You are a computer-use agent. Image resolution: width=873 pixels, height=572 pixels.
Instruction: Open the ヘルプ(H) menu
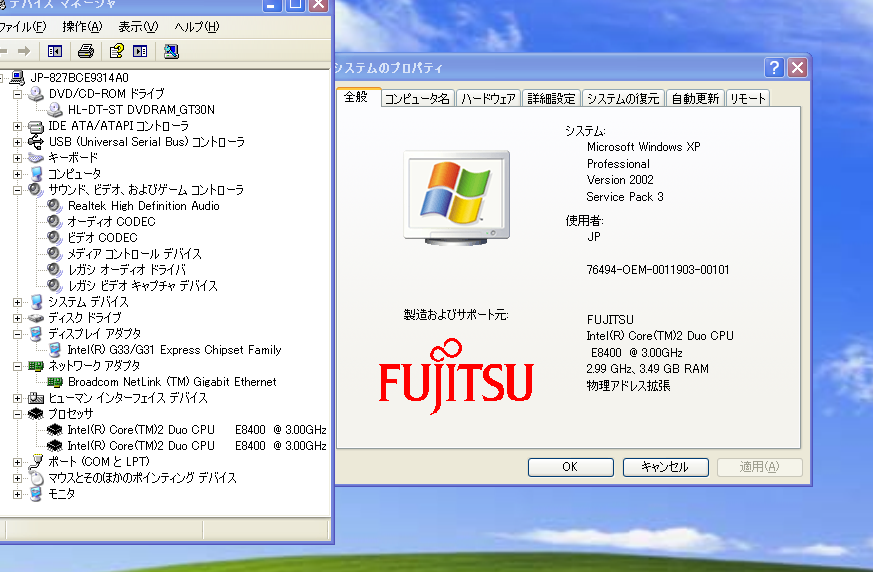pyautogui.click(x=197, y=27)
